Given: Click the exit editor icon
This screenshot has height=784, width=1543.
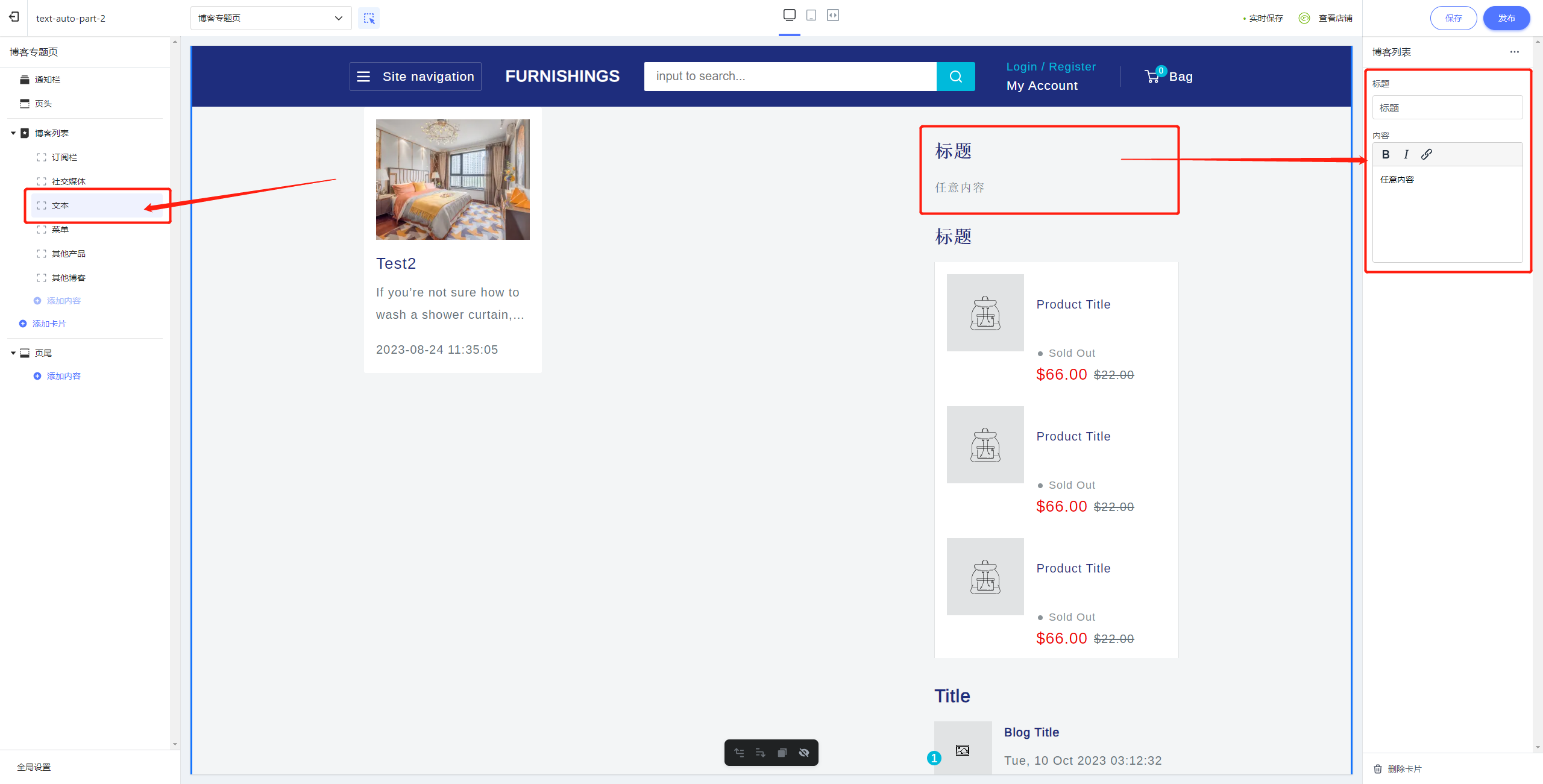Looking at the screenshot, I should pos(14,17).
